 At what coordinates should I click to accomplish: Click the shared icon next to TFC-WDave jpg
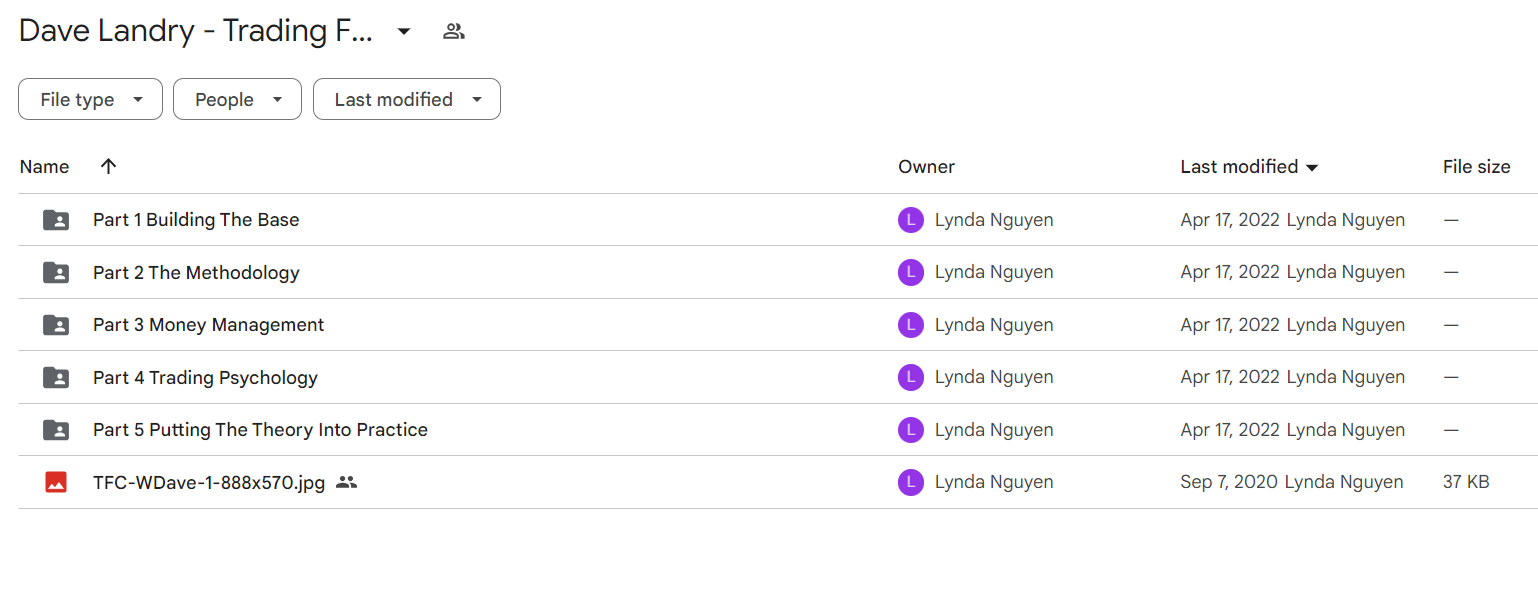[346, 482]
